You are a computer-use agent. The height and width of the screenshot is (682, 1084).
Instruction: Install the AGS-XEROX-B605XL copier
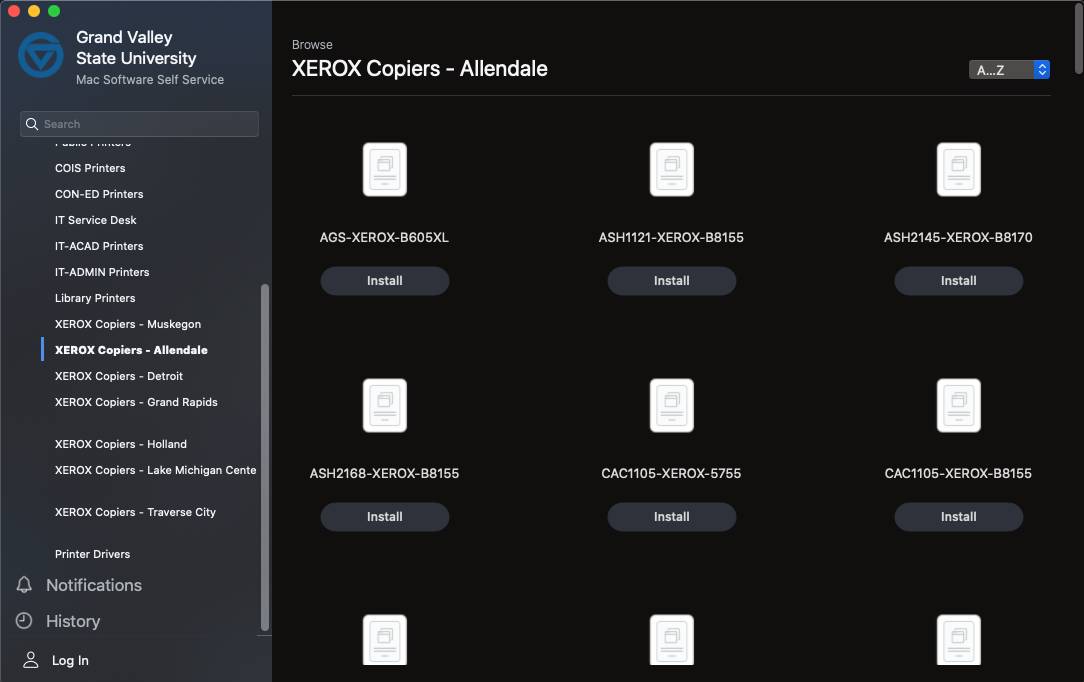tap(384, 281)
